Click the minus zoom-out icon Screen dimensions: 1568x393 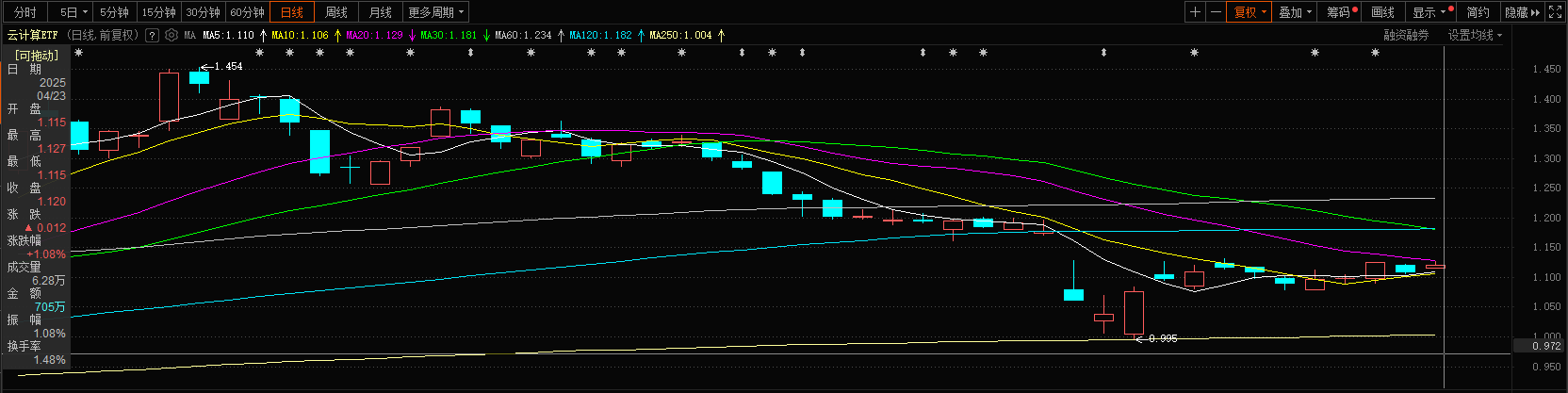click(1216, 12)
